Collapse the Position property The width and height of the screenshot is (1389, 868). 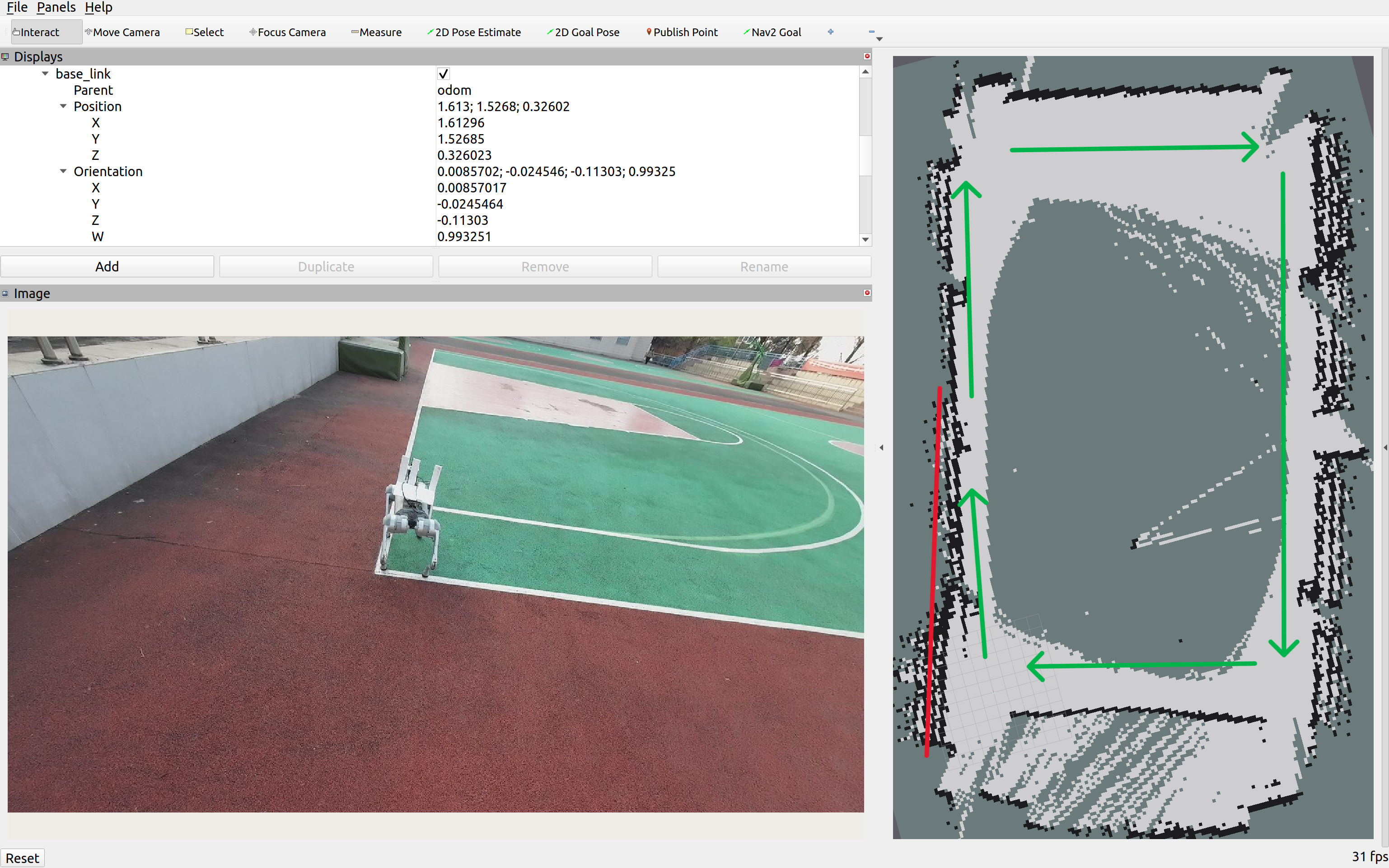(63, 106)
